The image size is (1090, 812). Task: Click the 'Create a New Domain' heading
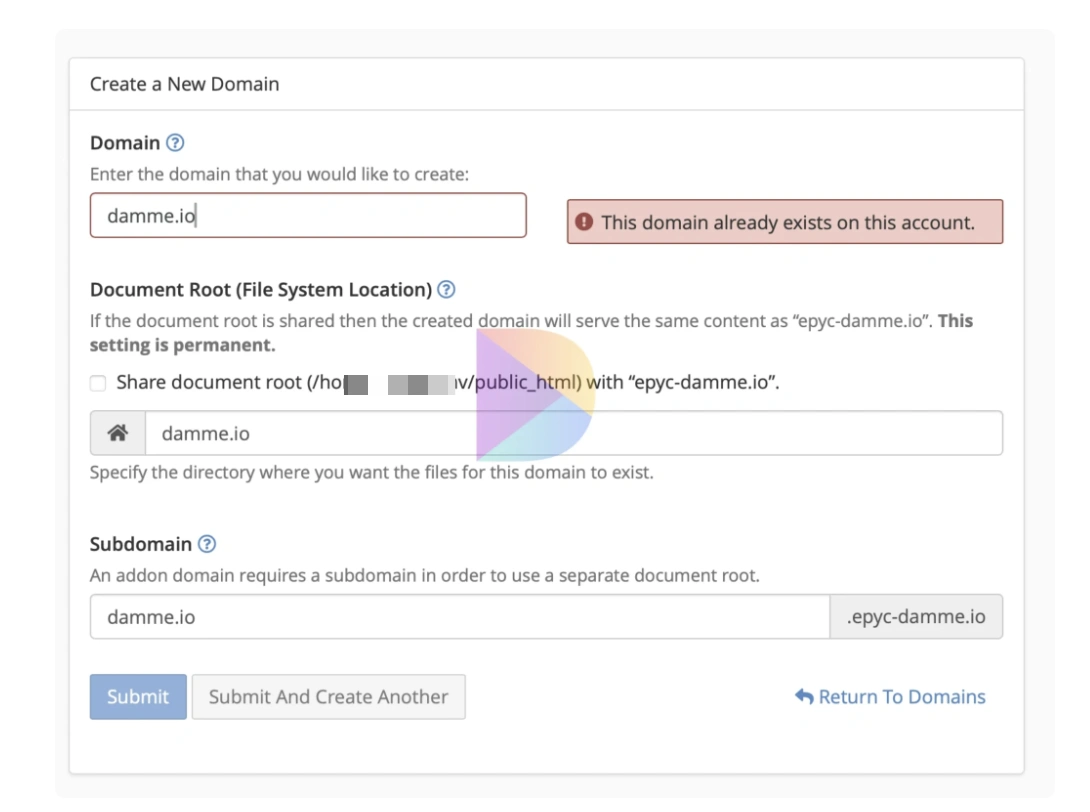[x=185, y=84]
